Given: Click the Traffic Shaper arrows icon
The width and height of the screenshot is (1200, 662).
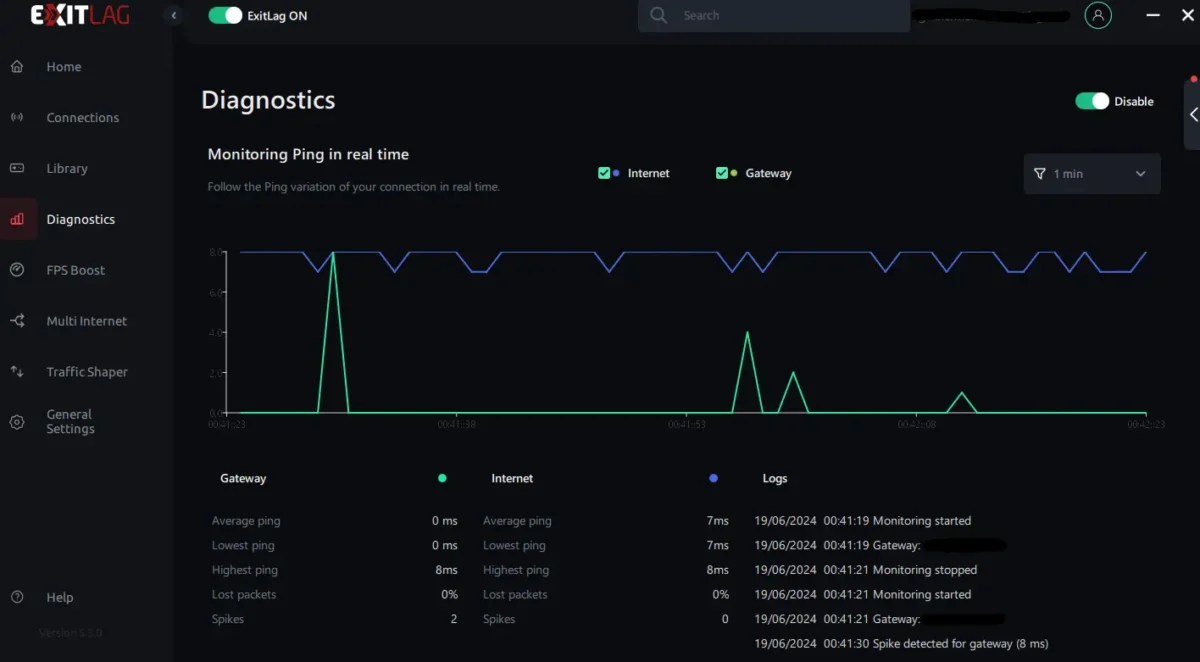Looking at the screenshot, I should click(x=17, y=372).
